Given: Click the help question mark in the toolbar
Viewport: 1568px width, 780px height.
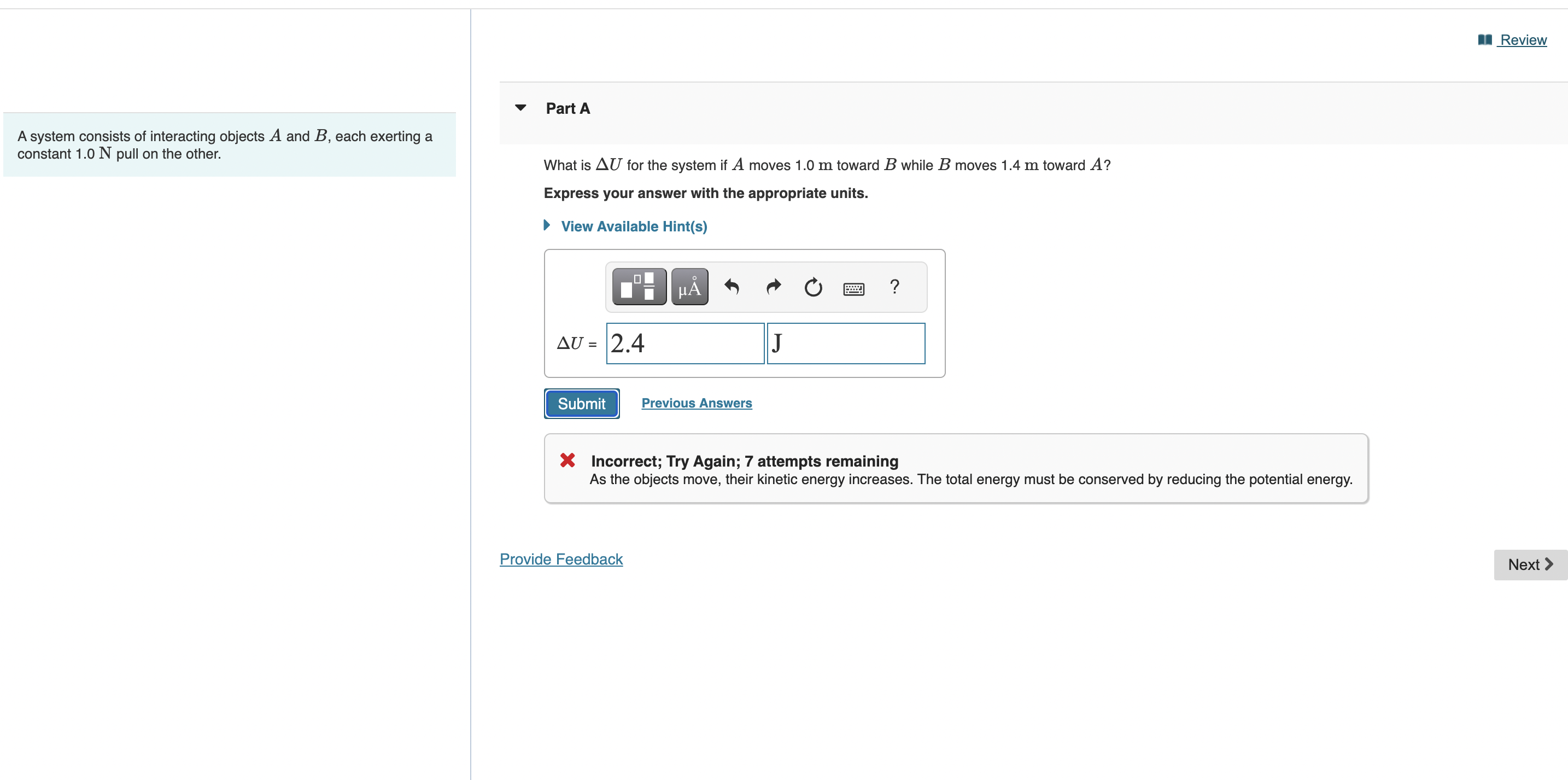Looking at the screenshot, I should (894, 286).
